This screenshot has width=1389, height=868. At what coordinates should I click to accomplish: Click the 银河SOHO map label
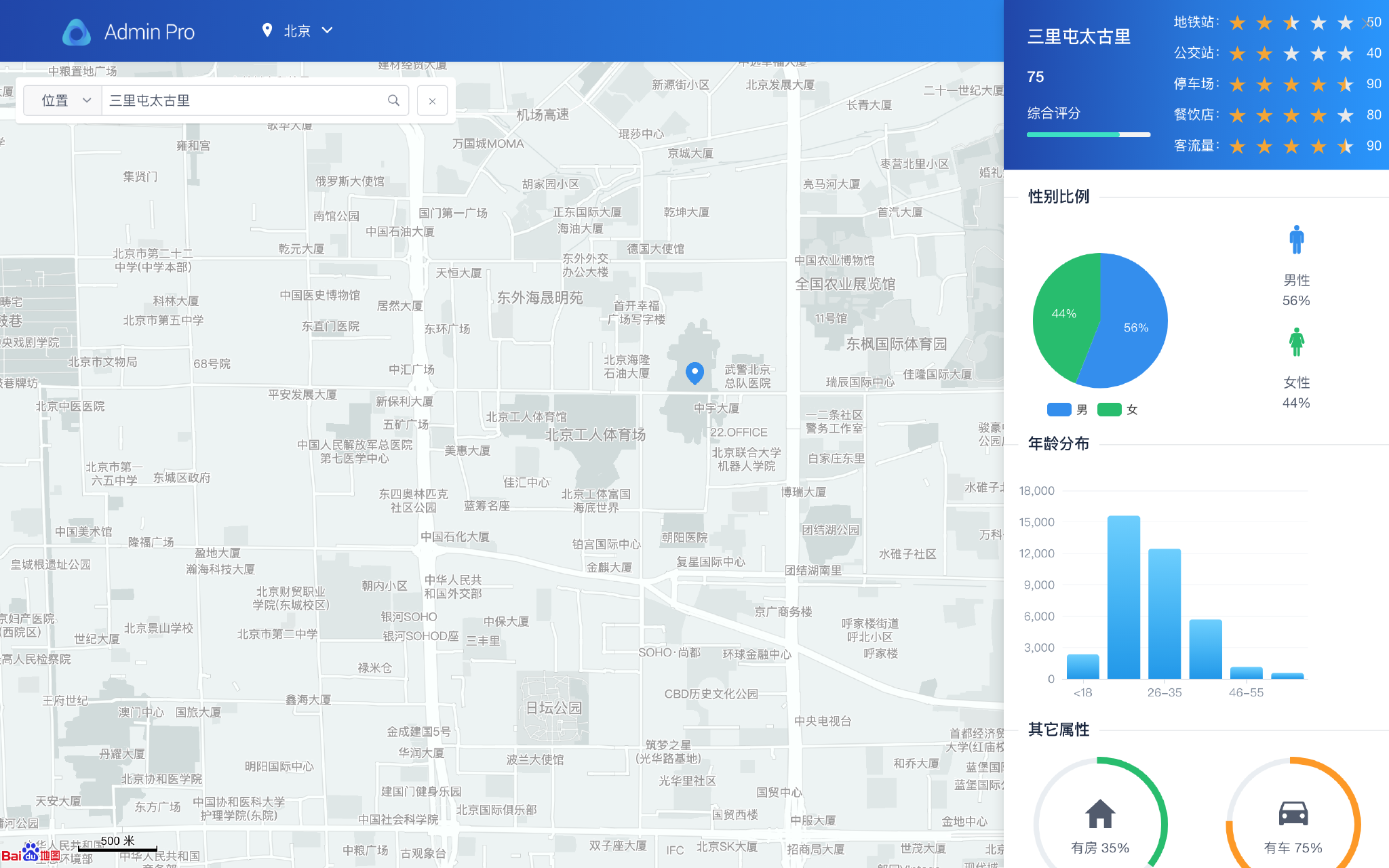click(x=409, y=616)
